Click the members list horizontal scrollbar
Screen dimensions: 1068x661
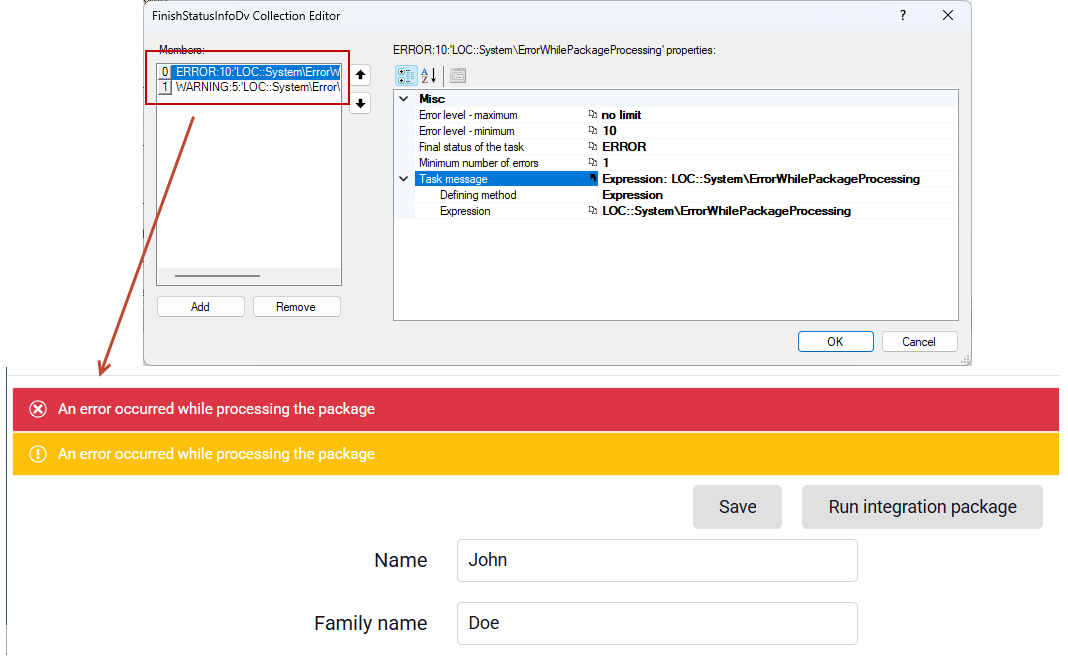pyautogui.click(x=249, y=276)
